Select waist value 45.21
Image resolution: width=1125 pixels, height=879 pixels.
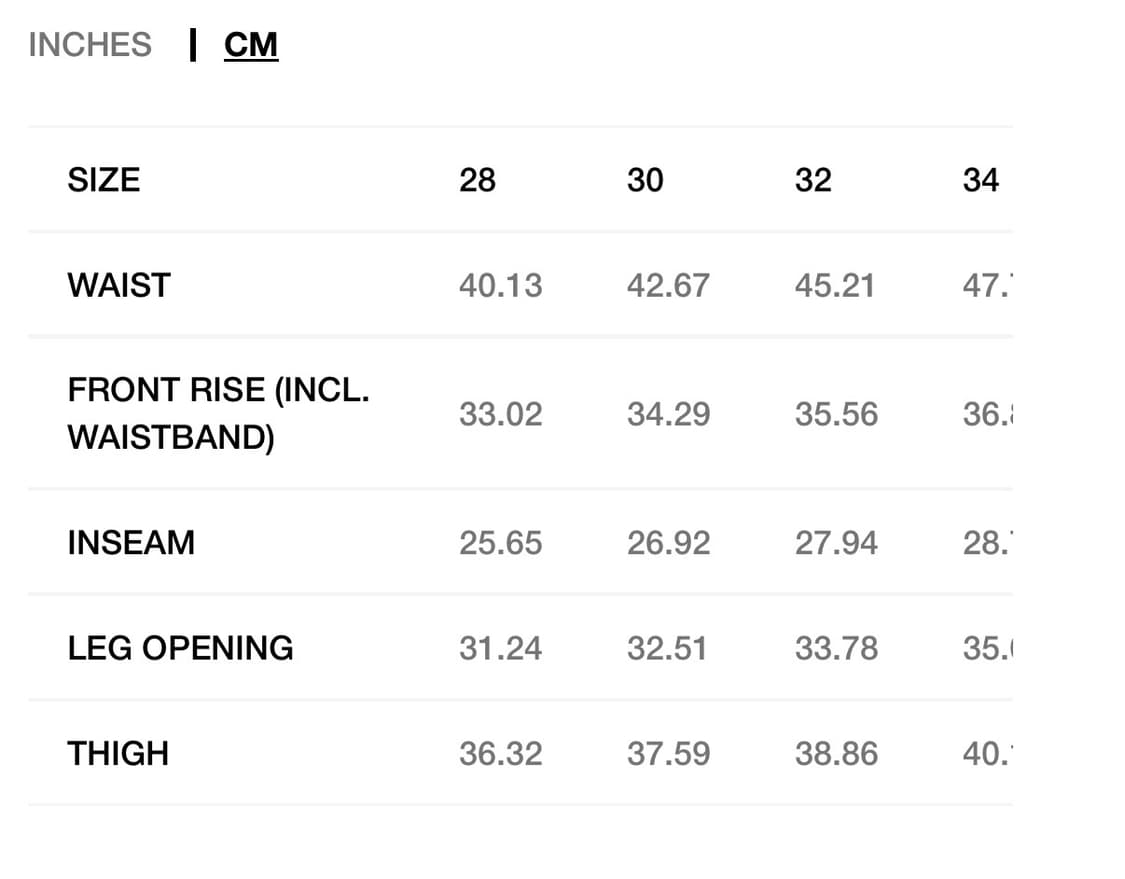[x=836, y=286]
